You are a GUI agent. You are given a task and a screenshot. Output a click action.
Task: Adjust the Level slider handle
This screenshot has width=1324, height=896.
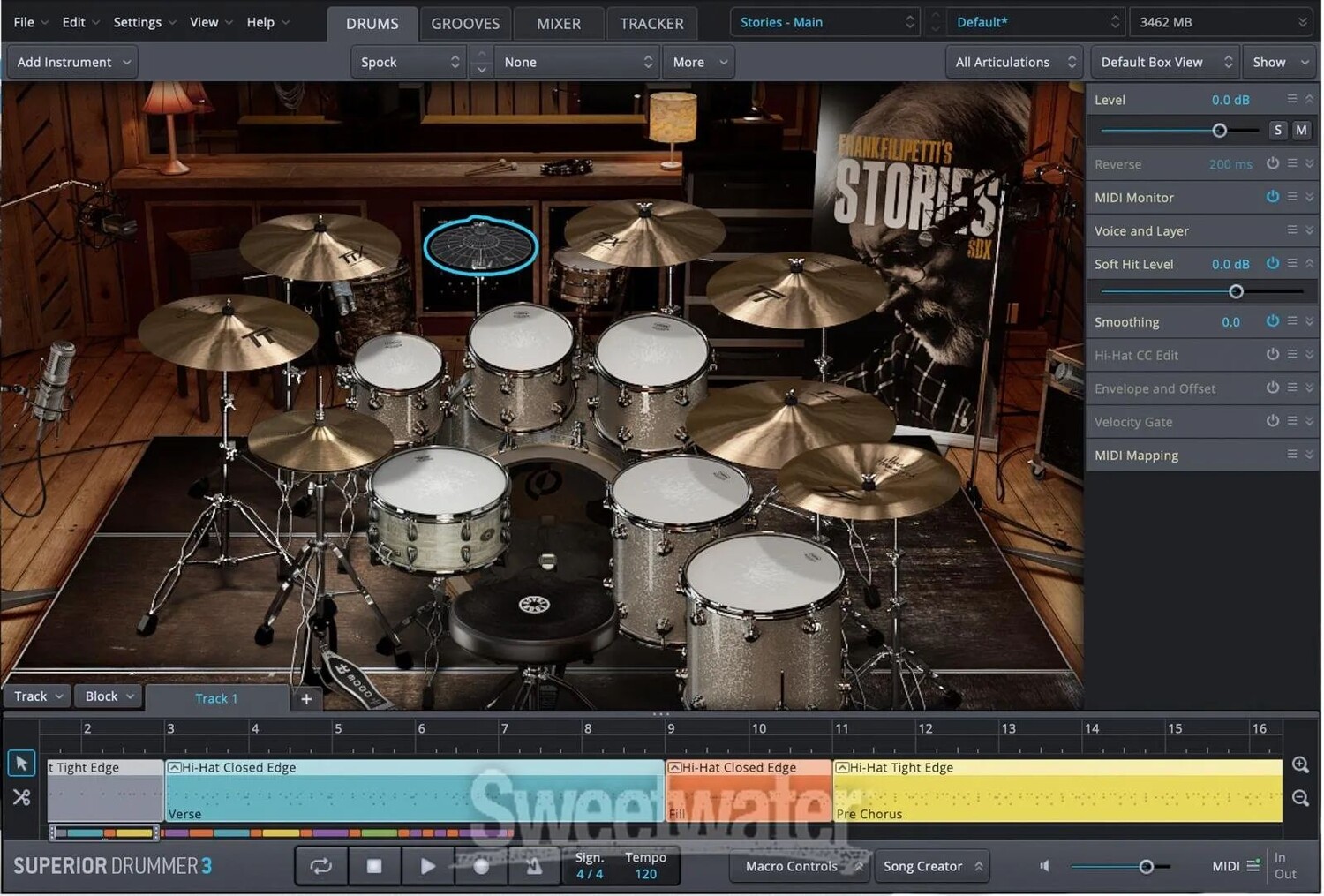point(1220,131)
